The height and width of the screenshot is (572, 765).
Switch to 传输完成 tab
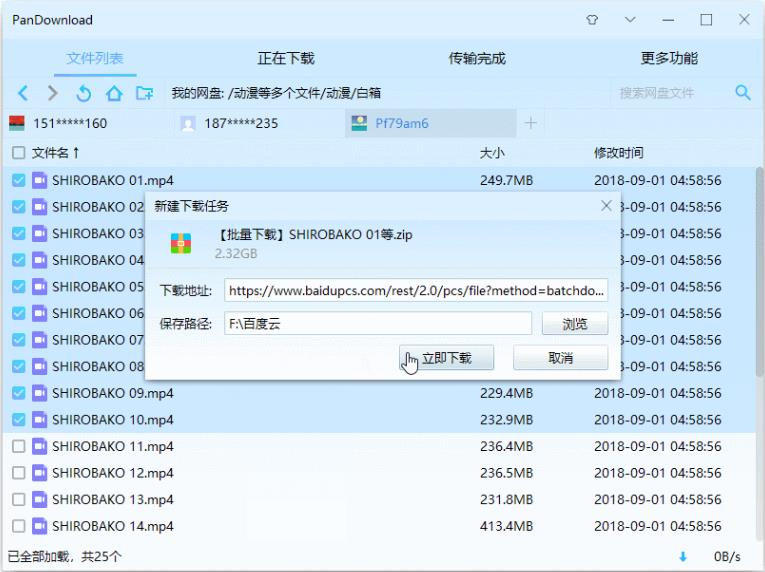(477, 59)
